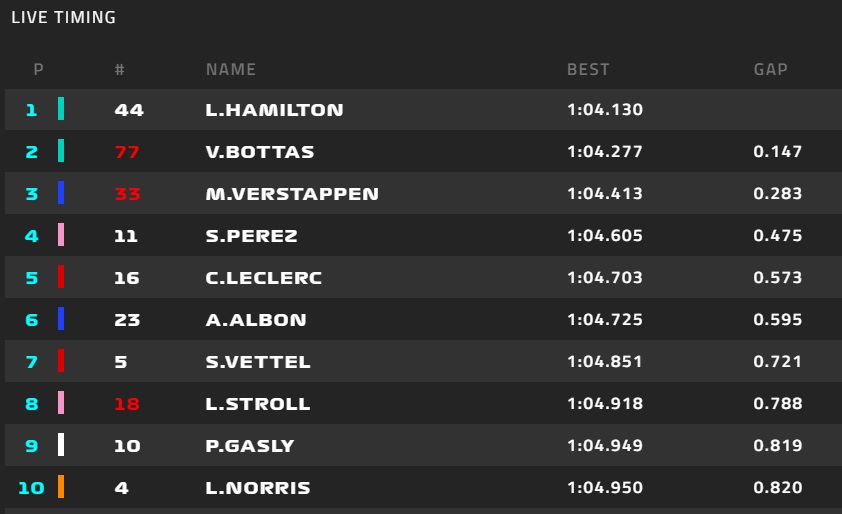Image resolution: width=842 pixels, height=514 pixels.
Task: Click position number 10
Action: coord(31,488)
